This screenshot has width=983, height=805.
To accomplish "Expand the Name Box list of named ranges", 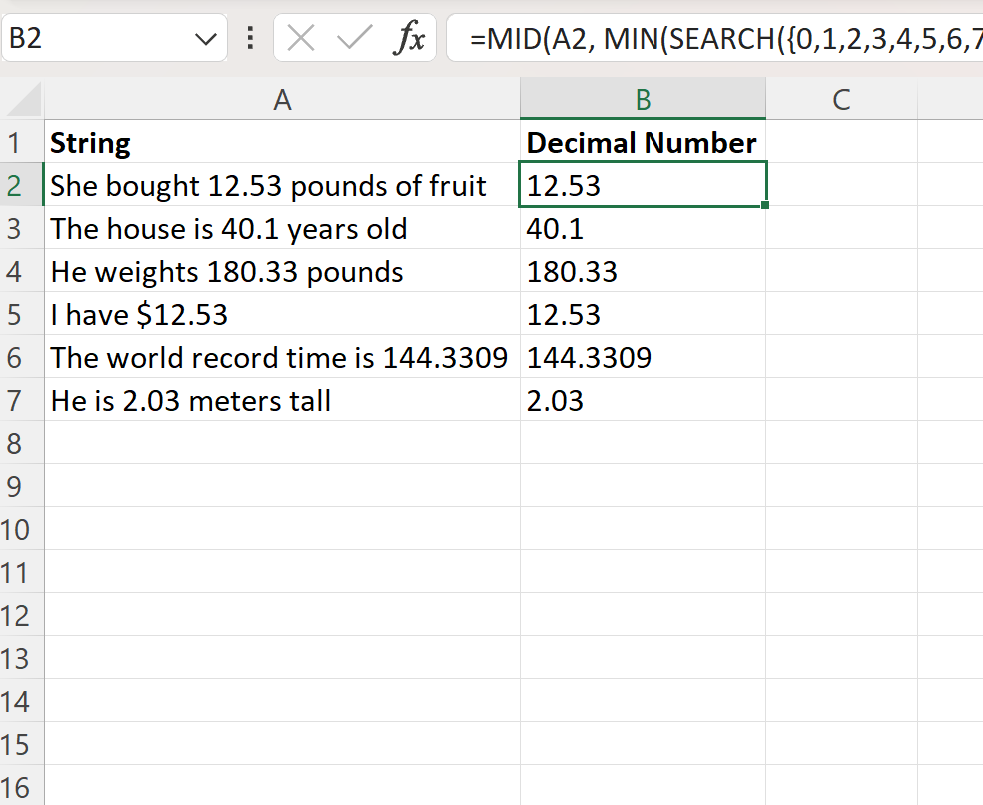I will 204,37.
